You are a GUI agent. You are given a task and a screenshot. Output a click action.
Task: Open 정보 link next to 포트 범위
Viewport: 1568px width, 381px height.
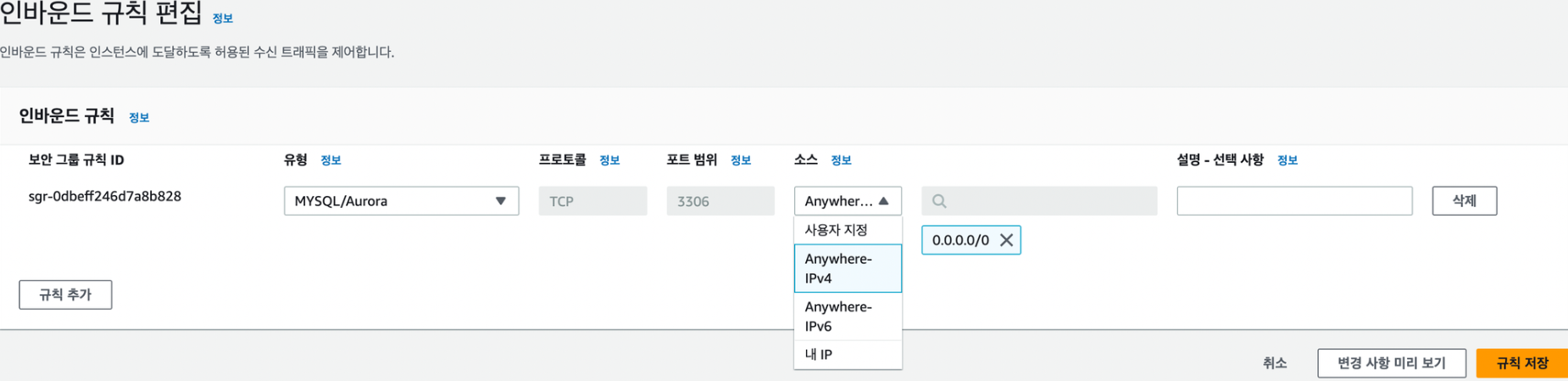tap(741, 160)
